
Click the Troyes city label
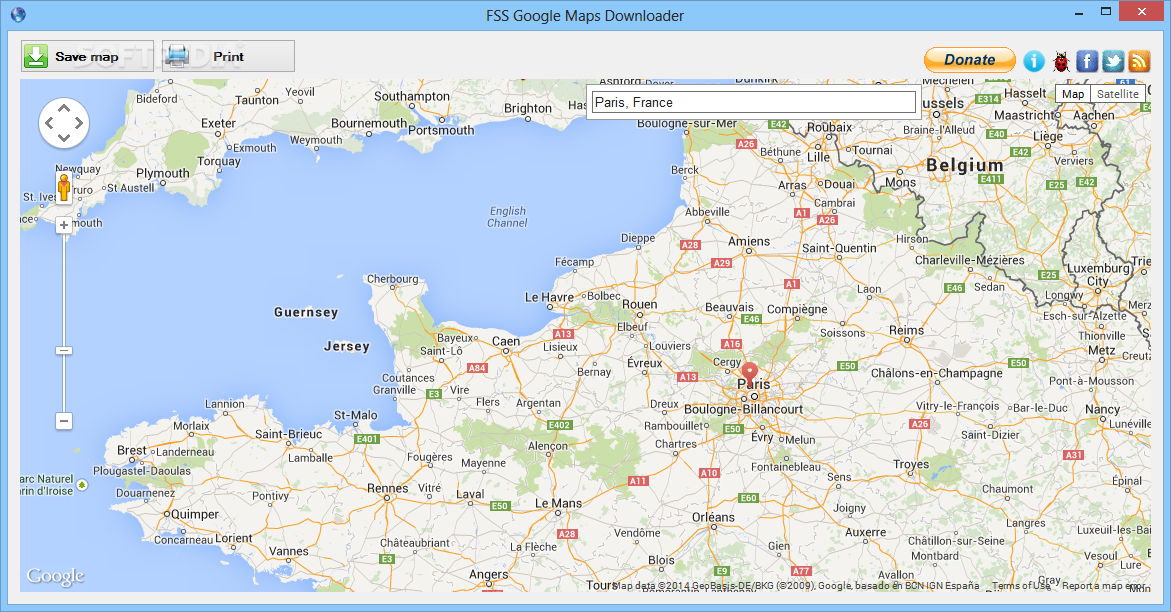(911, 464)
